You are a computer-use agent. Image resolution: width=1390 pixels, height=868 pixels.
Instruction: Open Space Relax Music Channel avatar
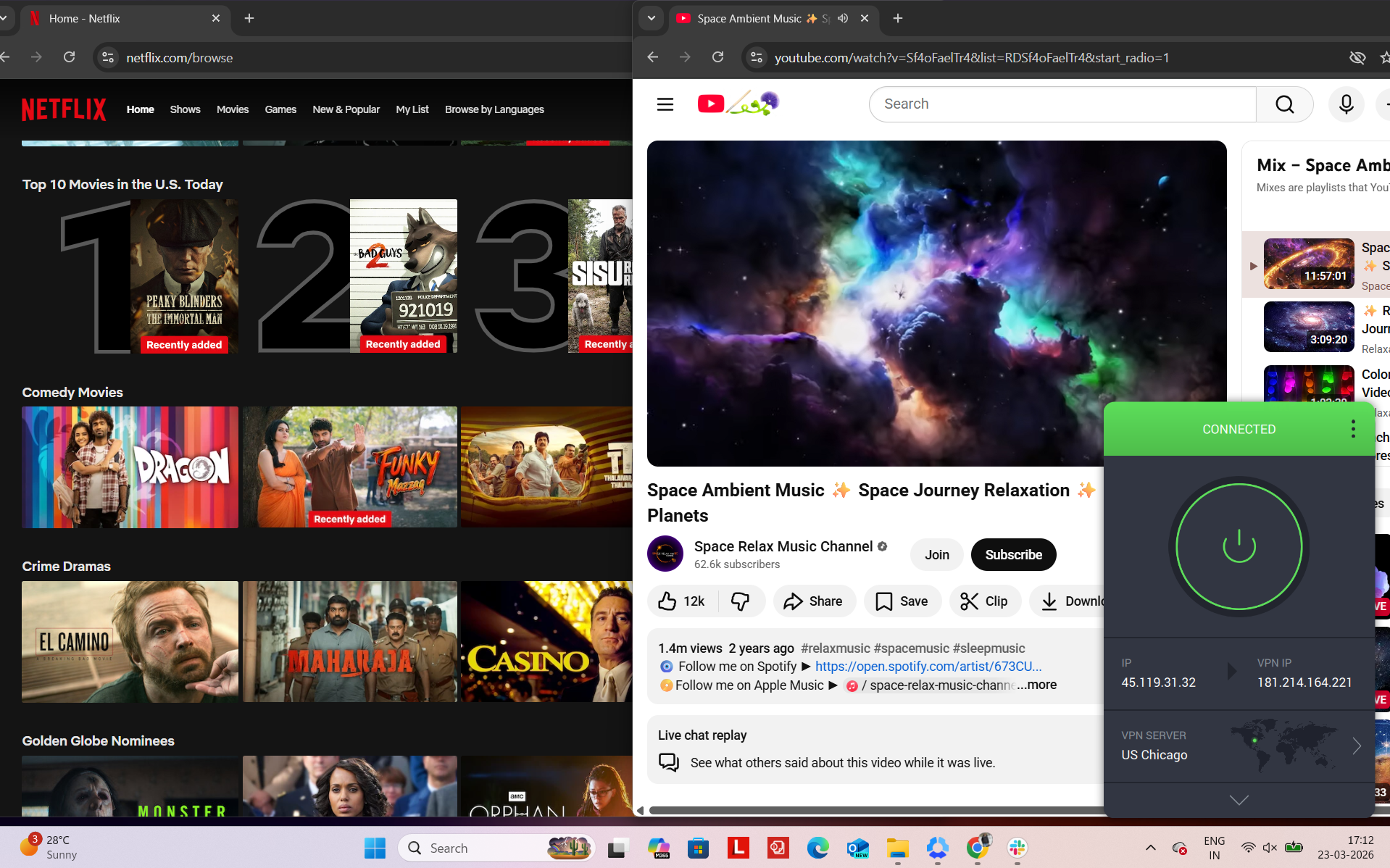pos(665,554)
